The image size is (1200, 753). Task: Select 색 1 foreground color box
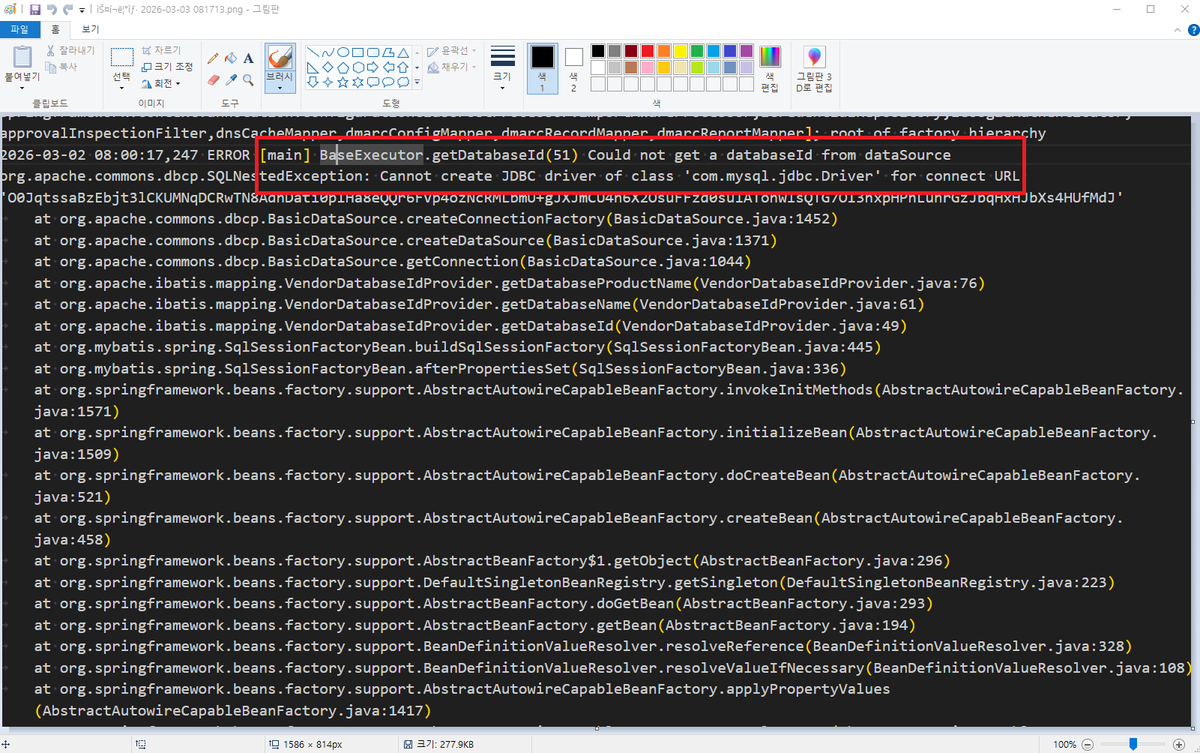[x=542, y=68]
